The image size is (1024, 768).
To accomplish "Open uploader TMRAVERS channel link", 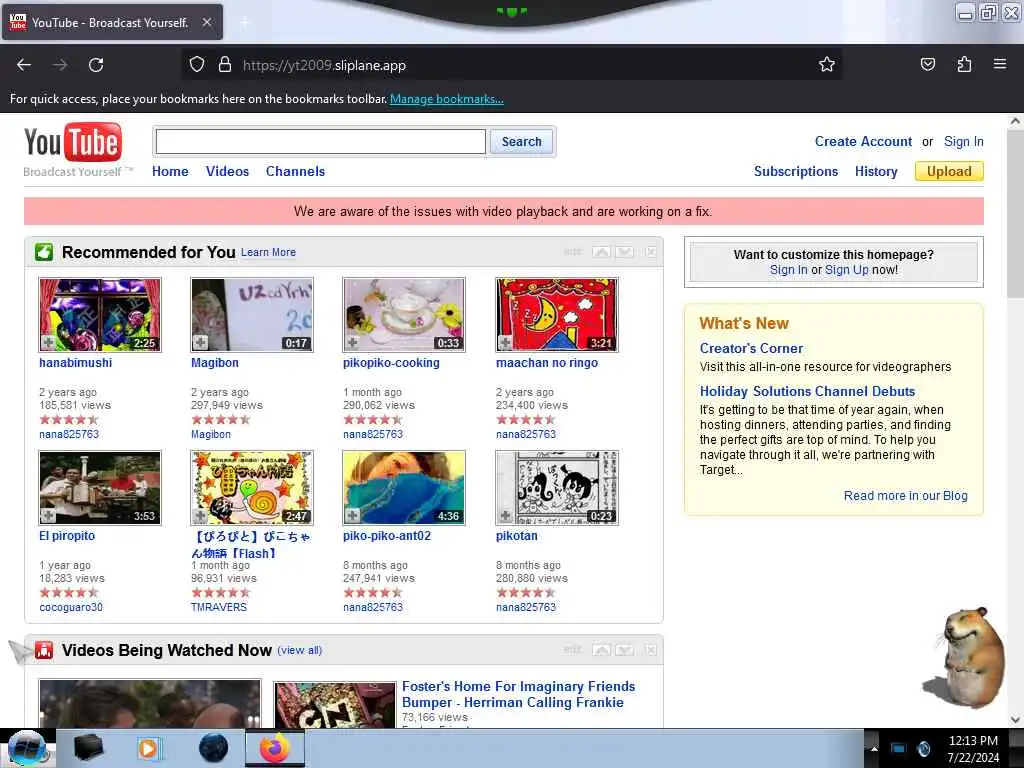I will tap(219, 607).
